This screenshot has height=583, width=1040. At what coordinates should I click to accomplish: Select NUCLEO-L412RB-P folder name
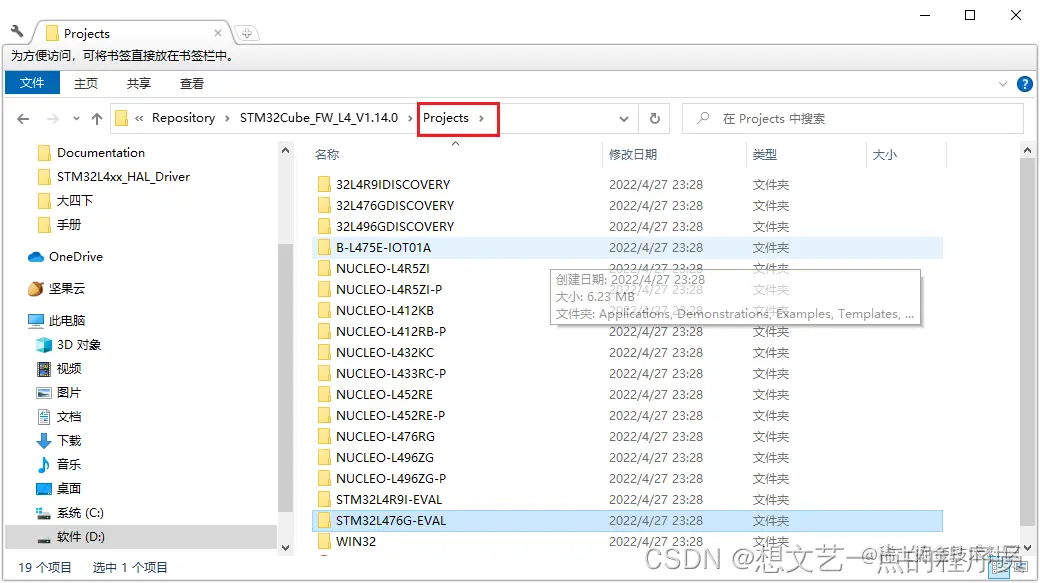pyautogui.click(x=391, y=331)
